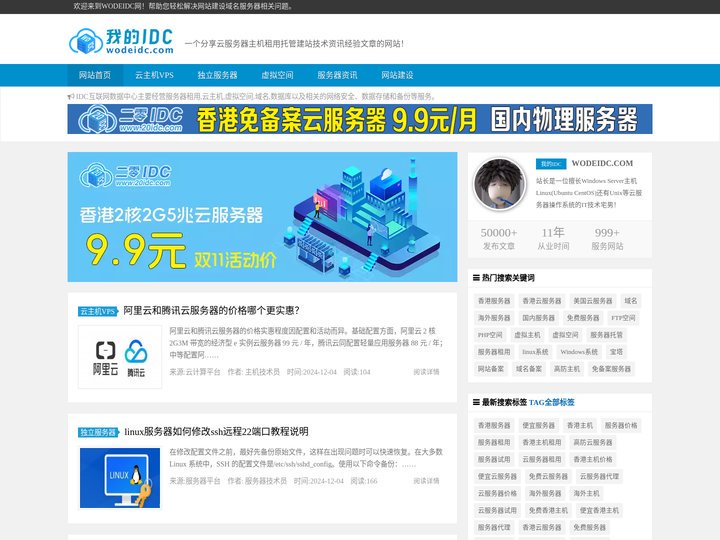Click the 服务器试用 tag

[494, 459]
